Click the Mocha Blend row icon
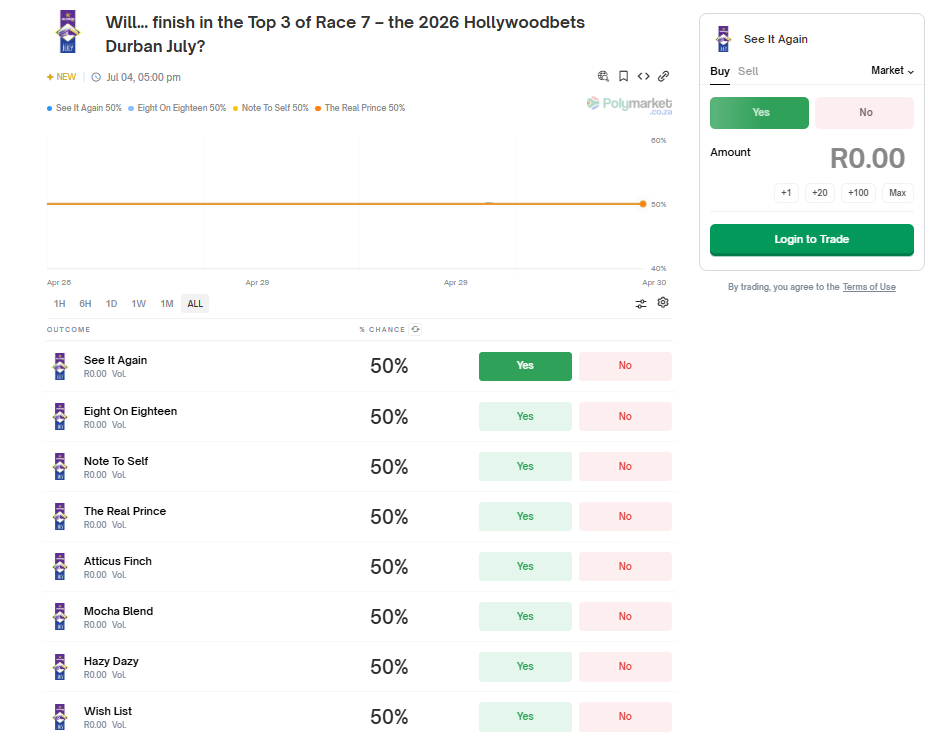 (60, 616)
